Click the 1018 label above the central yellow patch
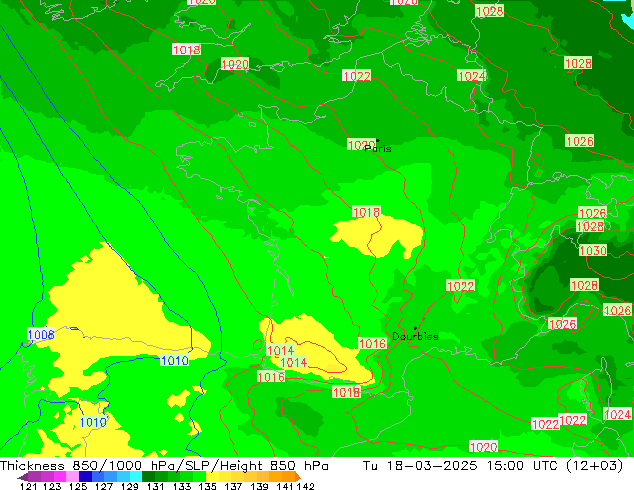The image size is (634, 490). pyautogui.click(x=366, y=212)
